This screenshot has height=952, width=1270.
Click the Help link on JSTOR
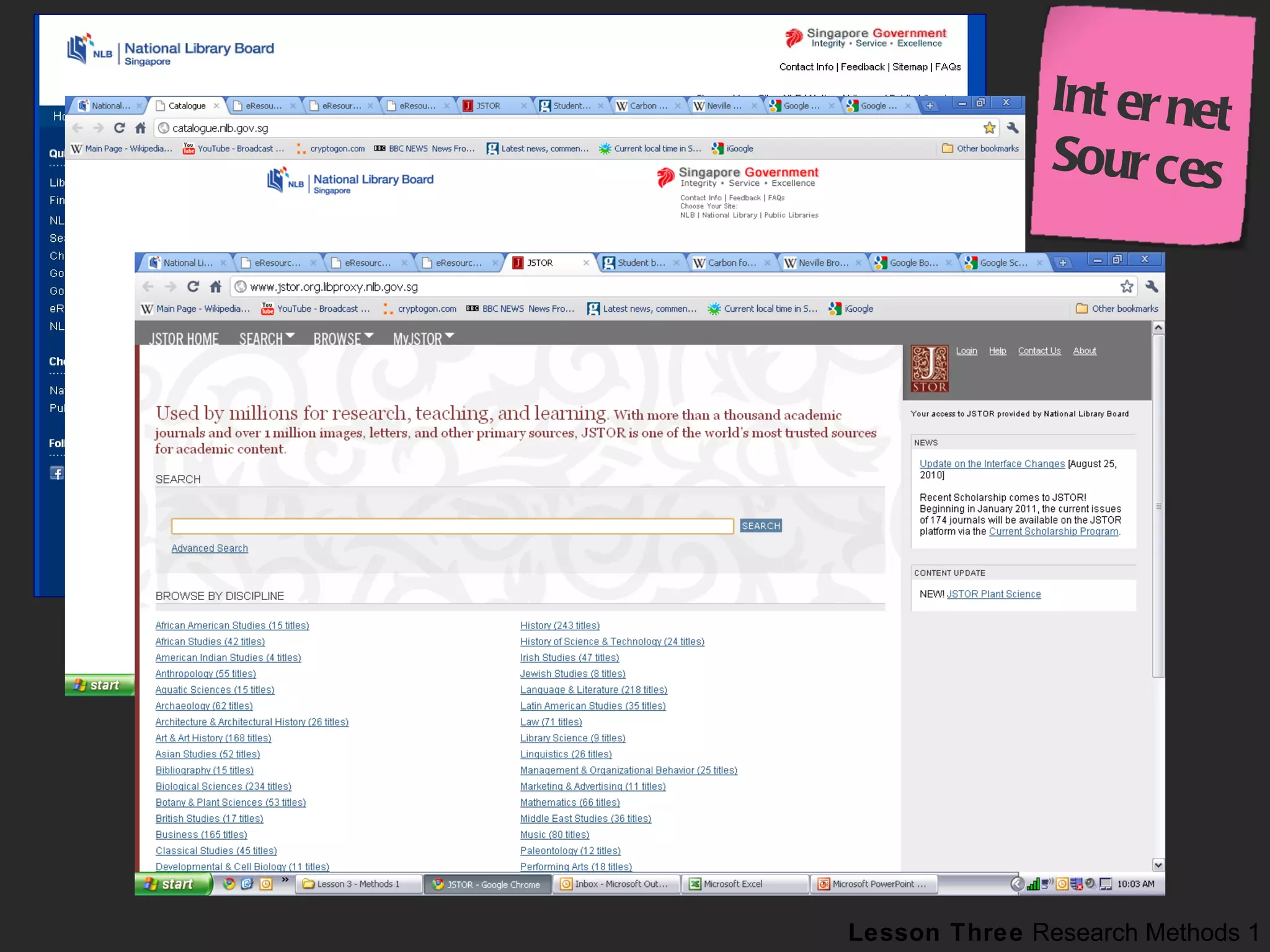[x=997, y=351]
